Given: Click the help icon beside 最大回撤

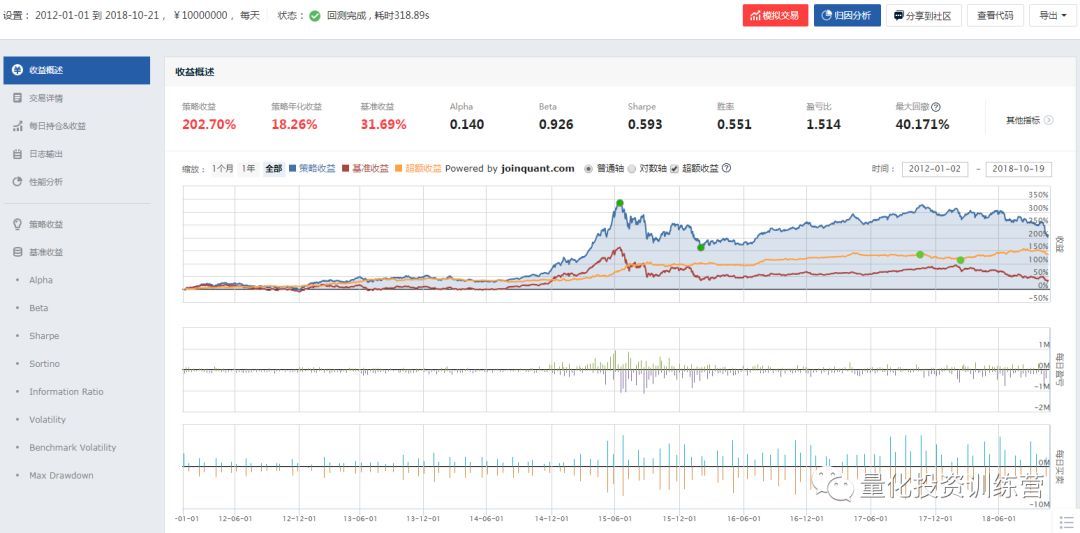Looking at the screenshot, I should [936, 107].
